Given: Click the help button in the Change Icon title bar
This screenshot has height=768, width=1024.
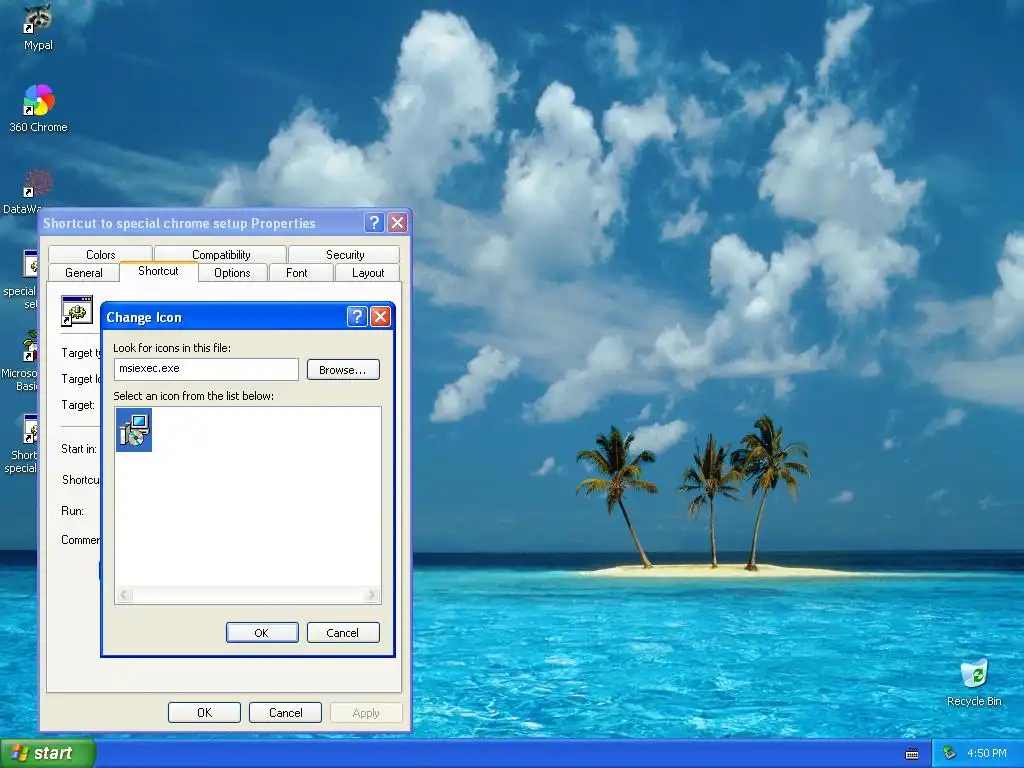Looking at the screenshot, I should pos(357,317).
